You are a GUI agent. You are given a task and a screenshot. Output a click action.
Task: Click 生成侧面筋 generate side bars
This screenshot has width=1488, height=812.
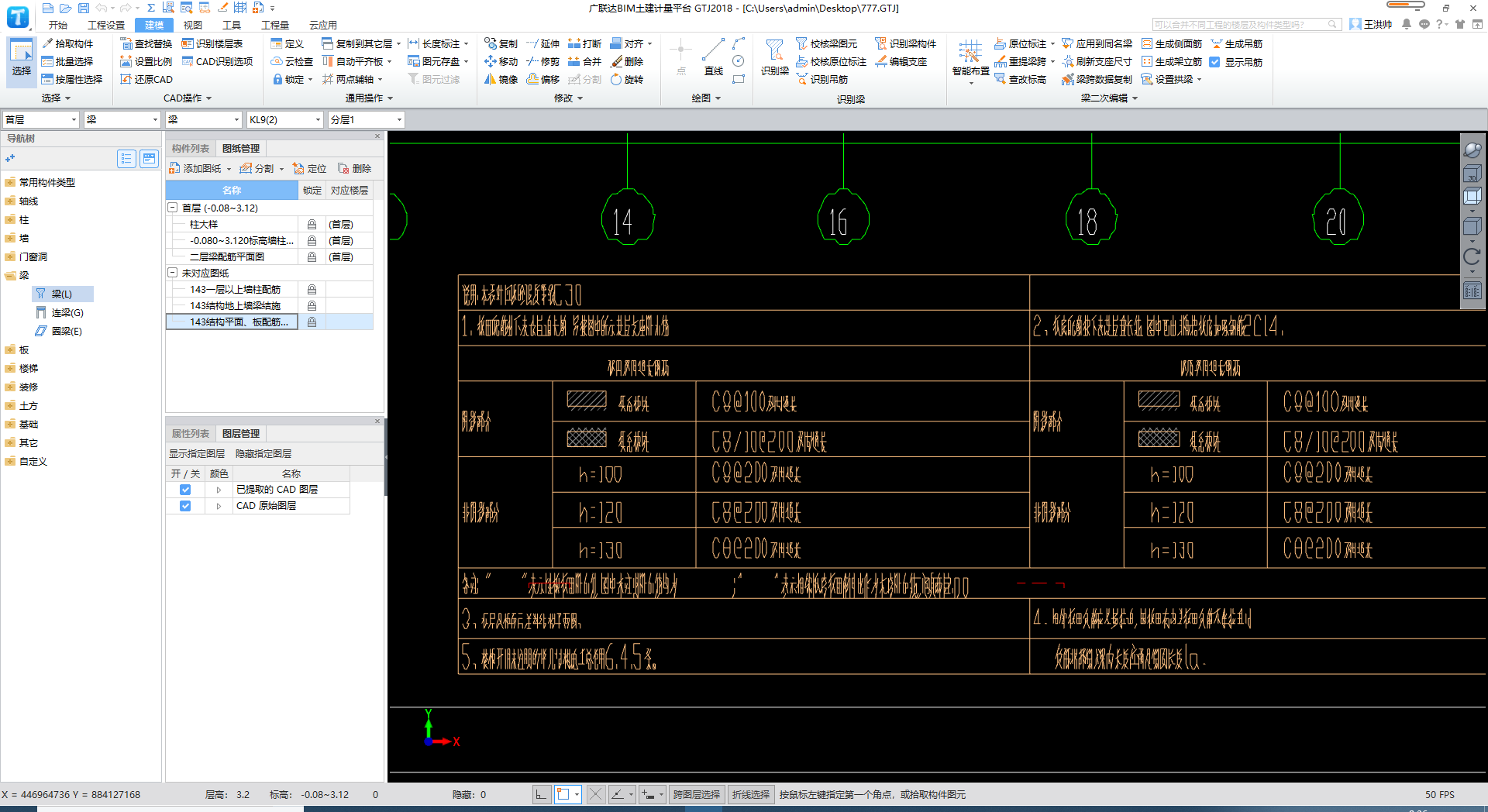pyautogui.click(x=1172, y=43)
